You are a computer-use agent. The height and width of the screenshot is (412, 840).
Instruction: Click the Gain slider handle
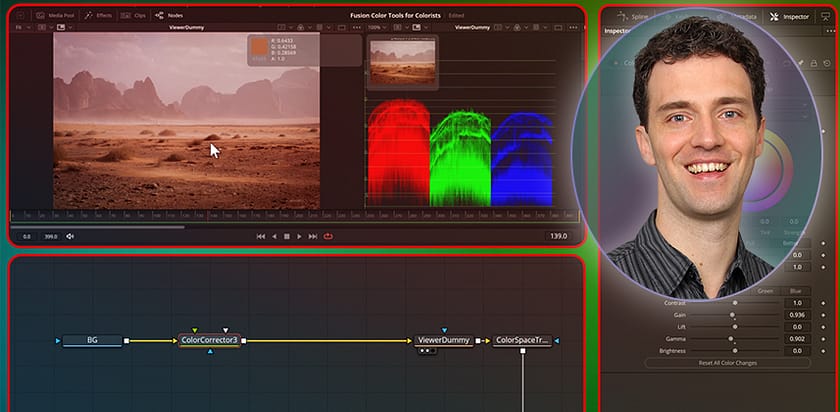click(732, 315)
